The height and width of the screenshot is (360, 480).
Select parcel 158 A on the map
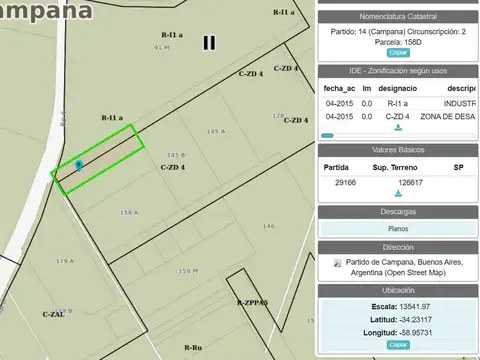[129, 212]
